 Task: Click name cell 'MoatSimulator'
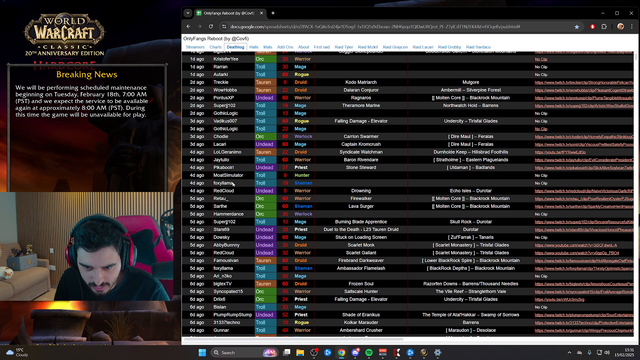pos(228,175)
